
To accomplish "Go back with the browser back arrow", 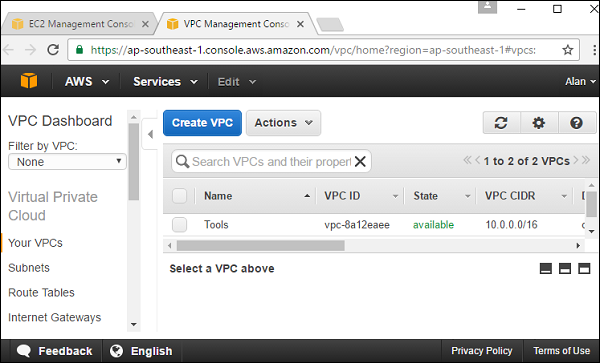I will (9, 50).
